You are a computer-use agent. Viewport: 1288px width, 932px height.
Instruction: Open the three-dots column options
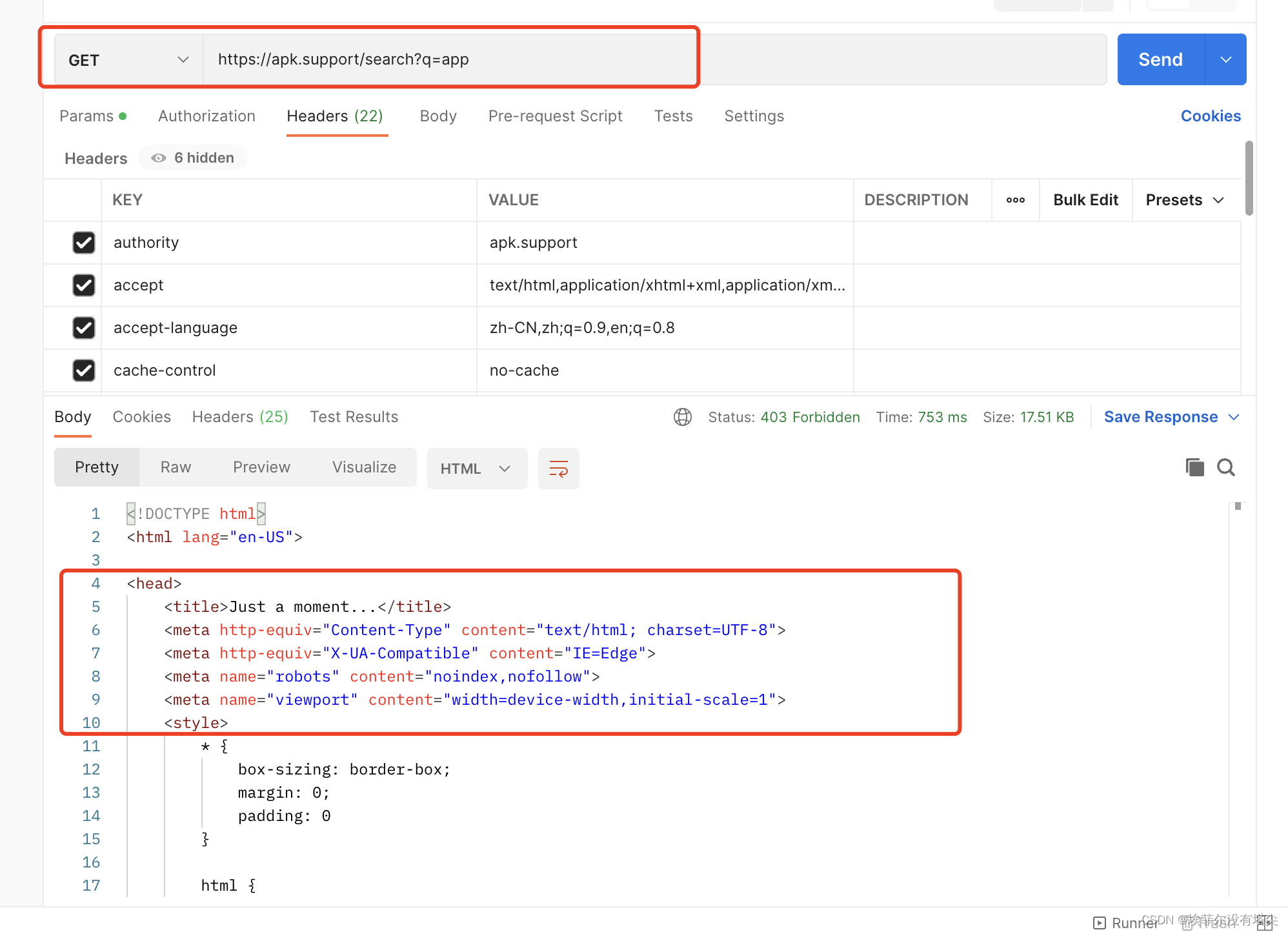tap(1015, 200)
